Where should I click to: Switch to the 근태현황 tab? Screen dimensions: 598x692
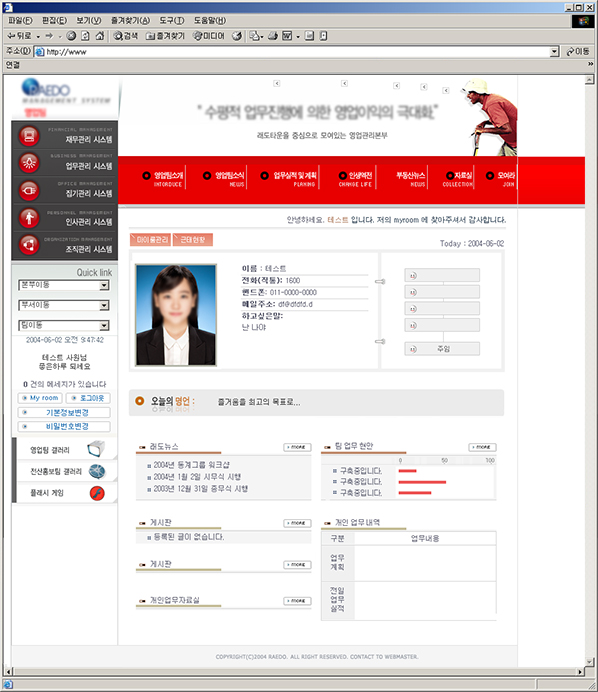pyautogui.click(x=193, y=240)
